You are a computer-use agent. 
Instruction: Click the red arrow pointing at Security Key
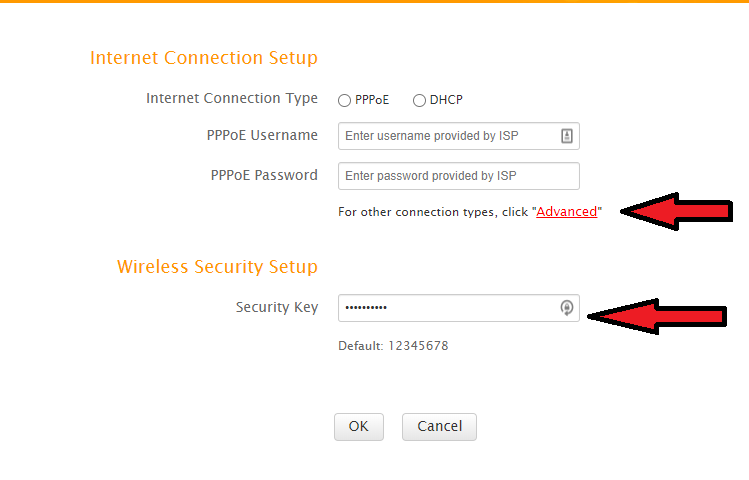click(x=657, y=316)
